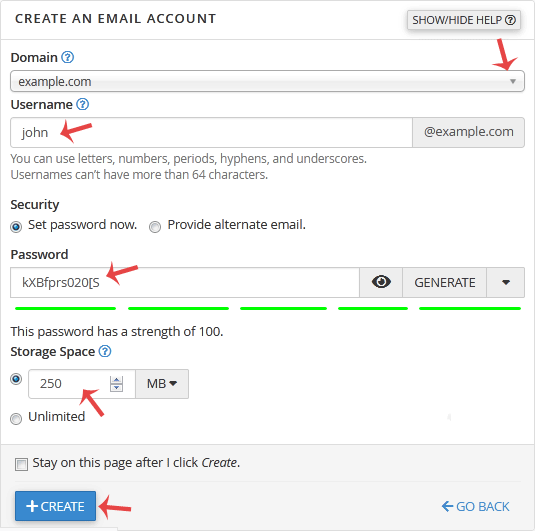This screenshot has width=535, height=531.
Task: Click the Username field containing john
Action: click(212, 132)
